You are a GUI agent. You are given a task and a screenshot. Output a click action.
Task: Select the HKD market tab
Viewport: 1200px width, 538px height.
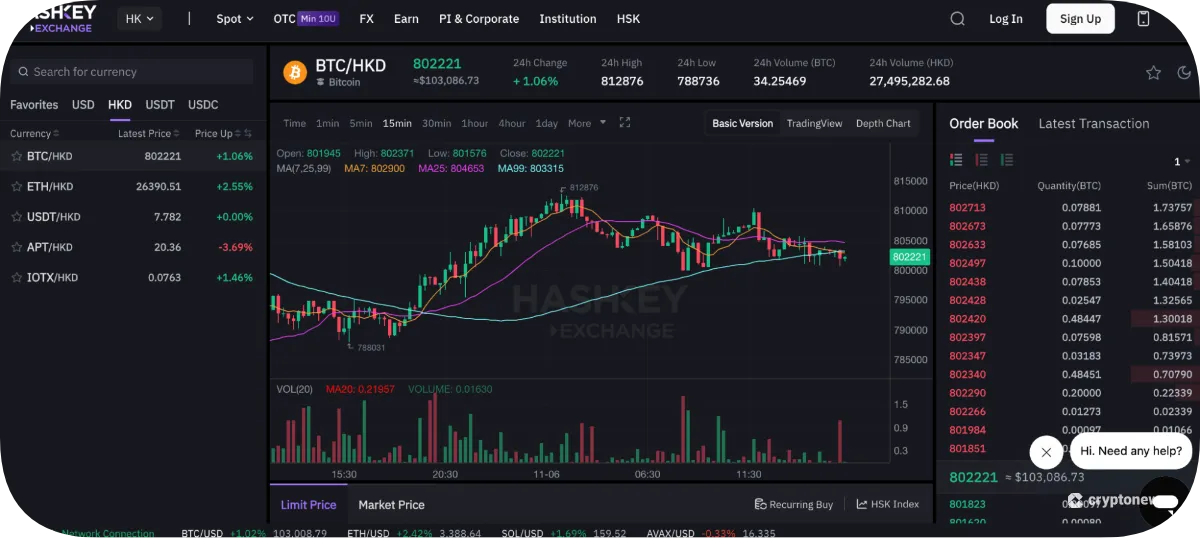click(120, 105)
